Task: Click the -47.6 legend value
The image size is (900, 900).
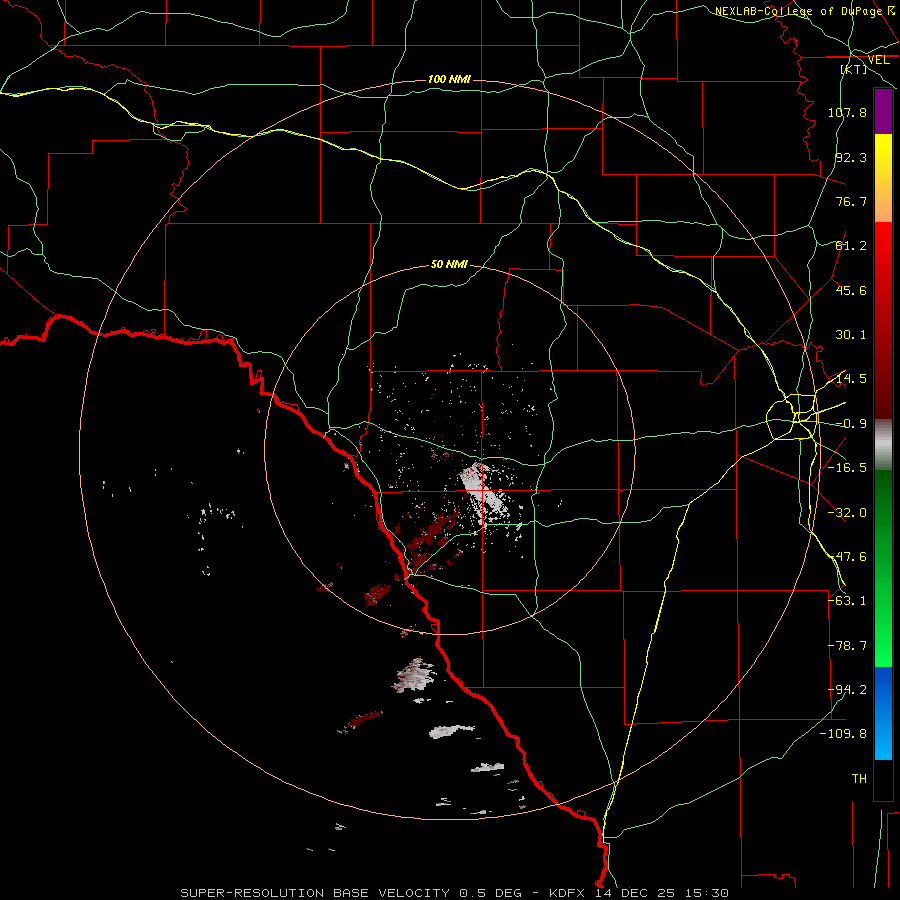Action: point(847,557)
